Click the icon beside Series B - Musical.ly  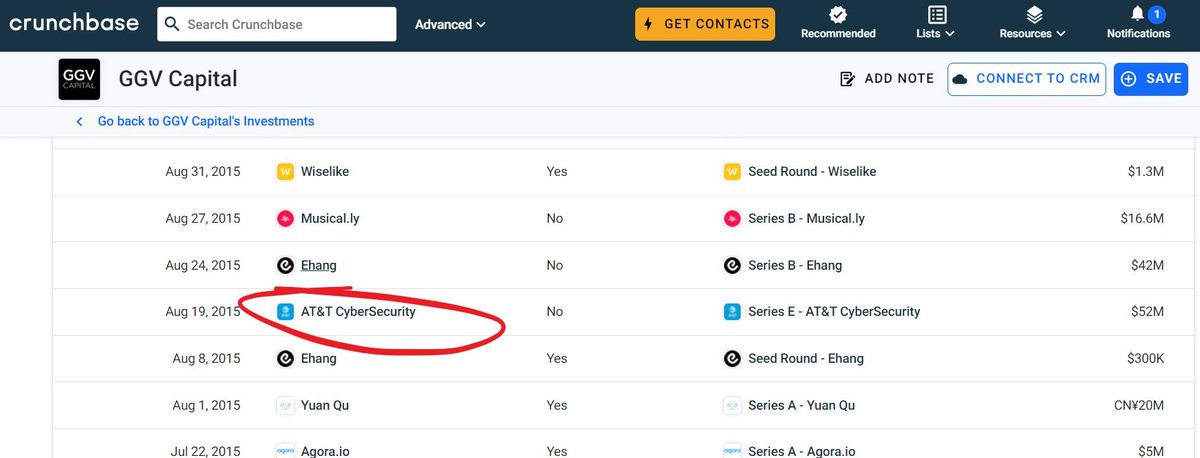pyautogui.click(x=732, y=218)
